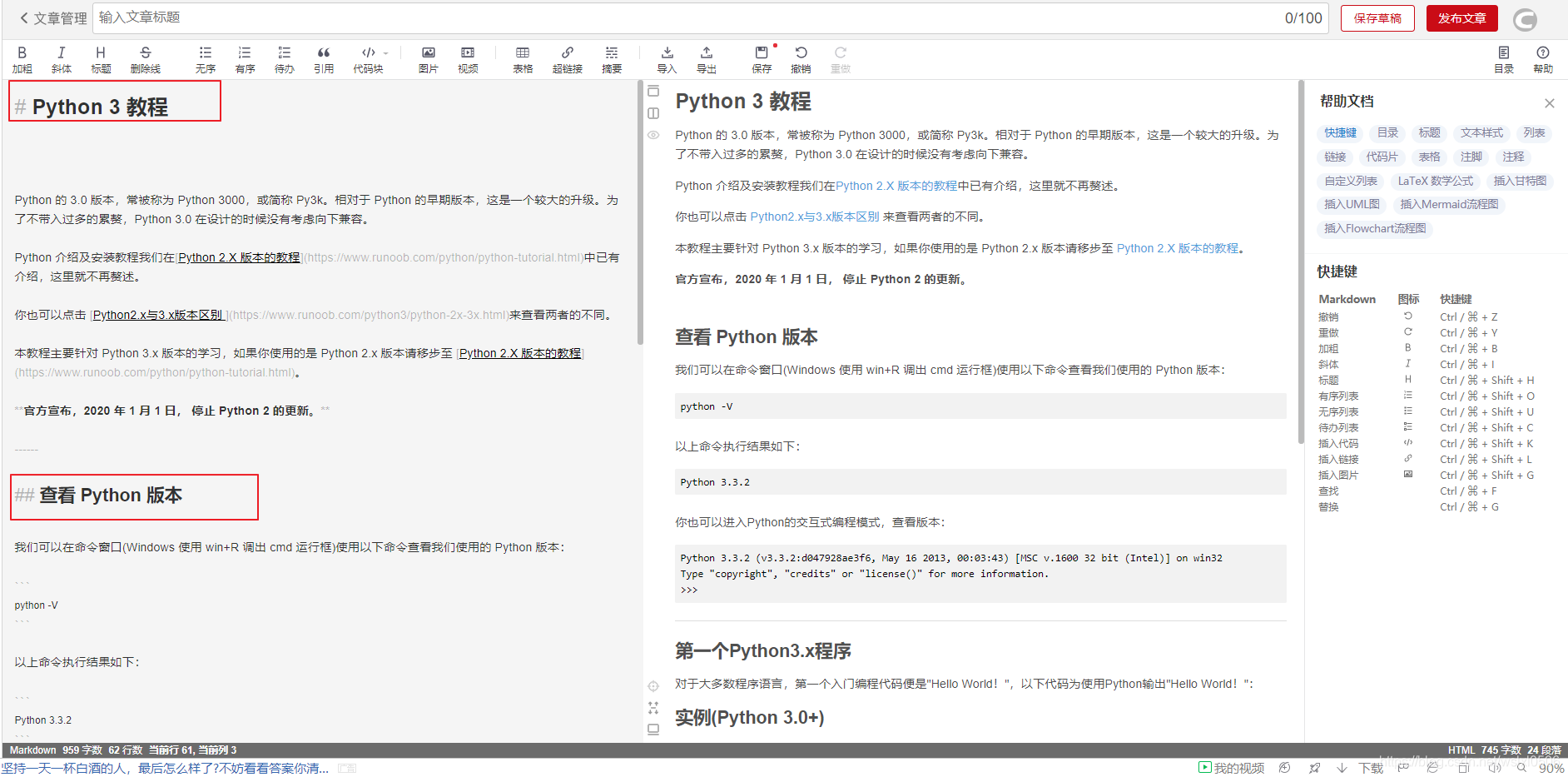Open the 代码片 help tab
The height and width of the screenshot is (777, 1568).
1382,157
